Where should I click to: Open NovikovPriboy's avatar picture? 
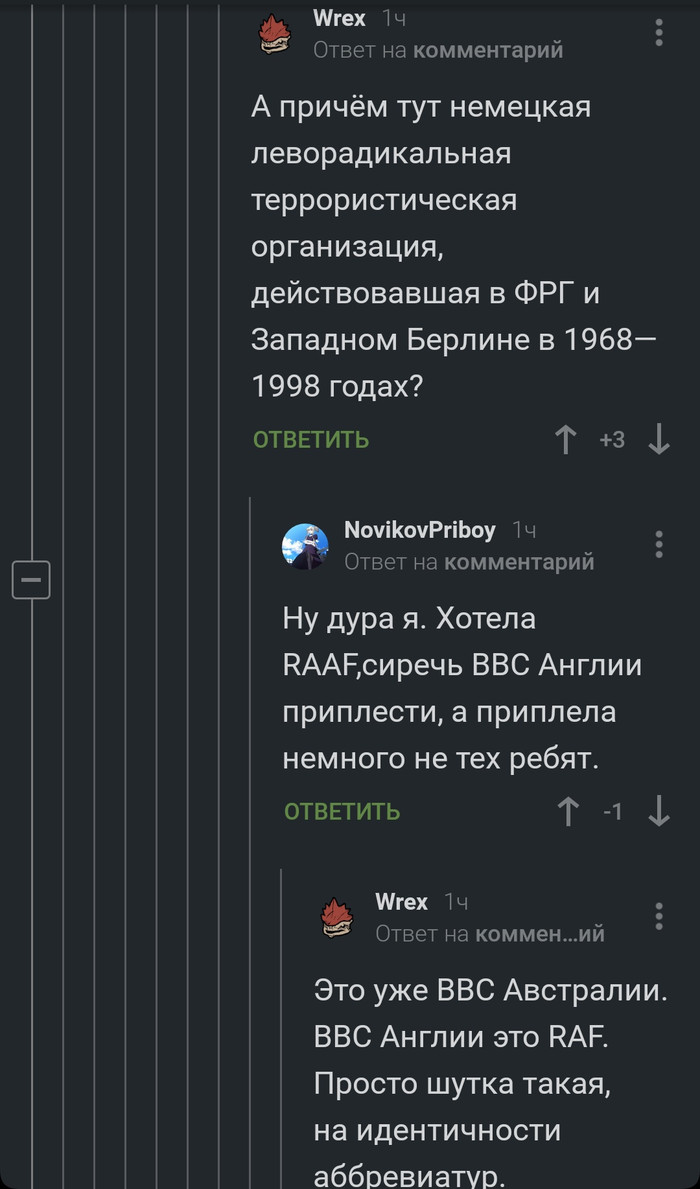tap(304, 545)
